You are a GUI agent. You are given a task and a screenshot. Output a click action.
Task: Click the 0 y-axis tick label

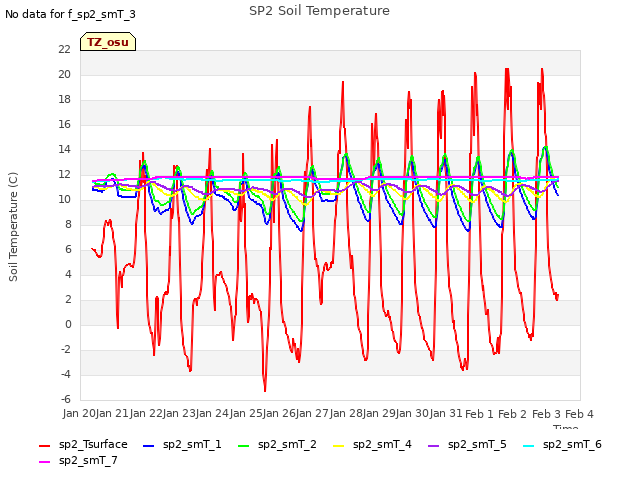tap(68, 324)
